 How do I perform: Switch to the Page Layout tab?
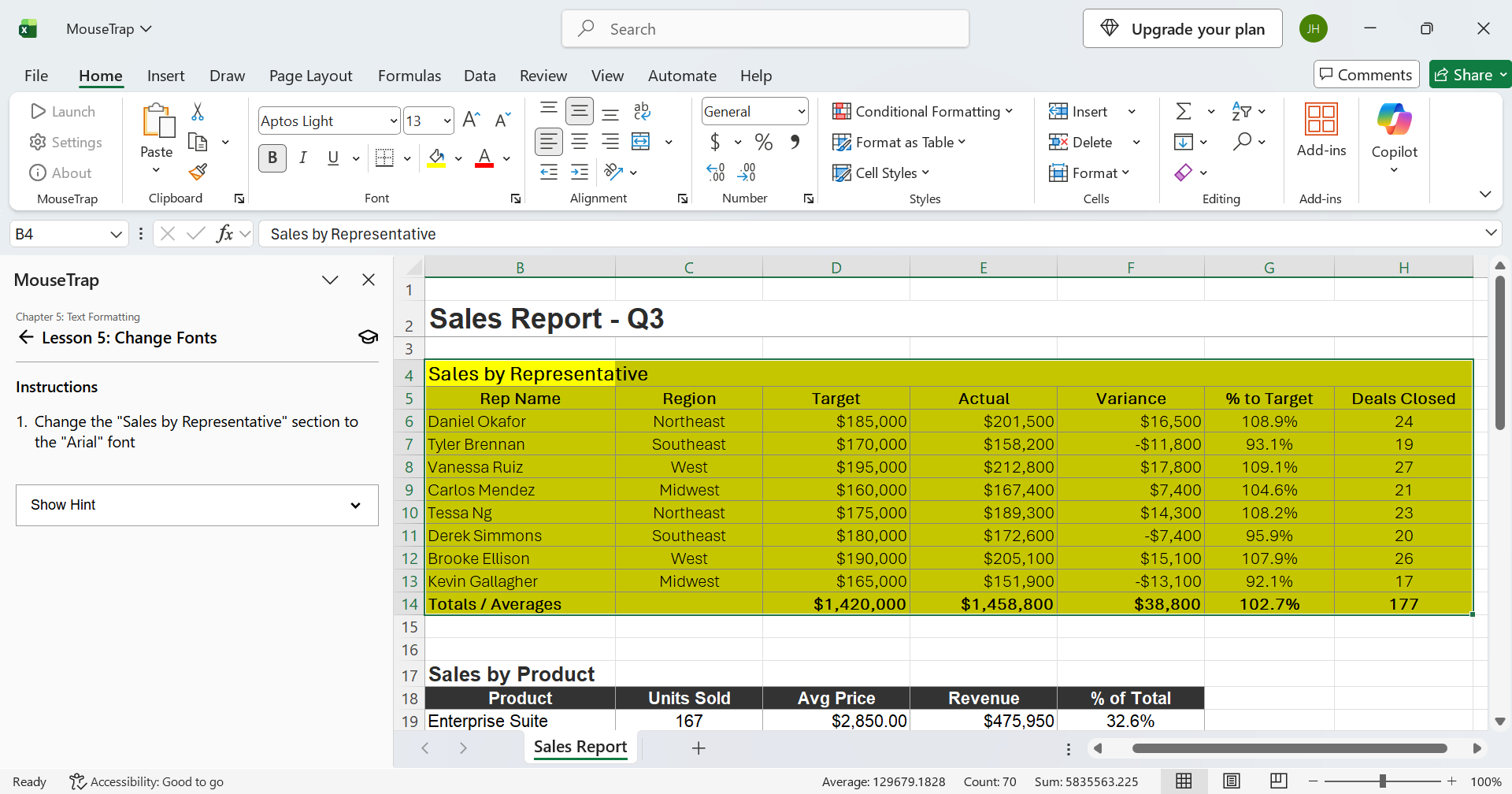click(310, 76)
